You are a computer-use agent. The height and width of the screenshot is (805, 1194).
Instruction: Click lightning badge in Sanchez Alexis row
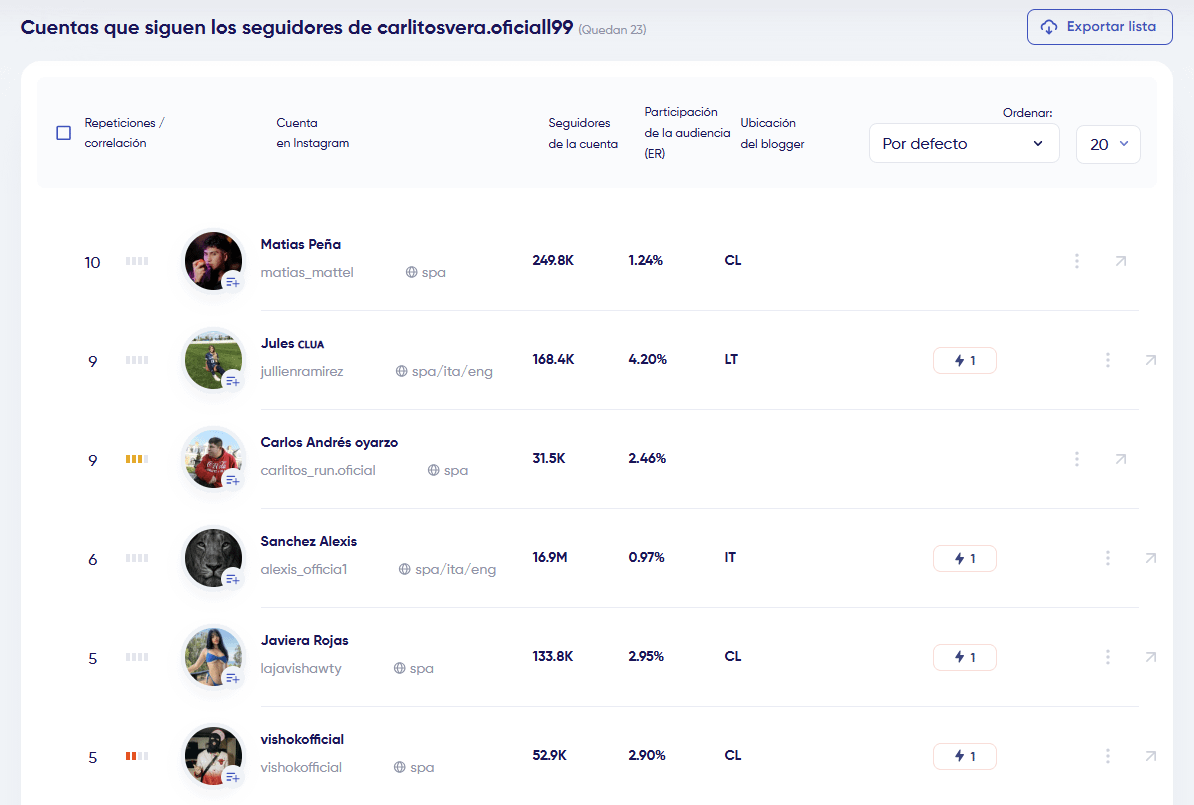coord(964,558)
